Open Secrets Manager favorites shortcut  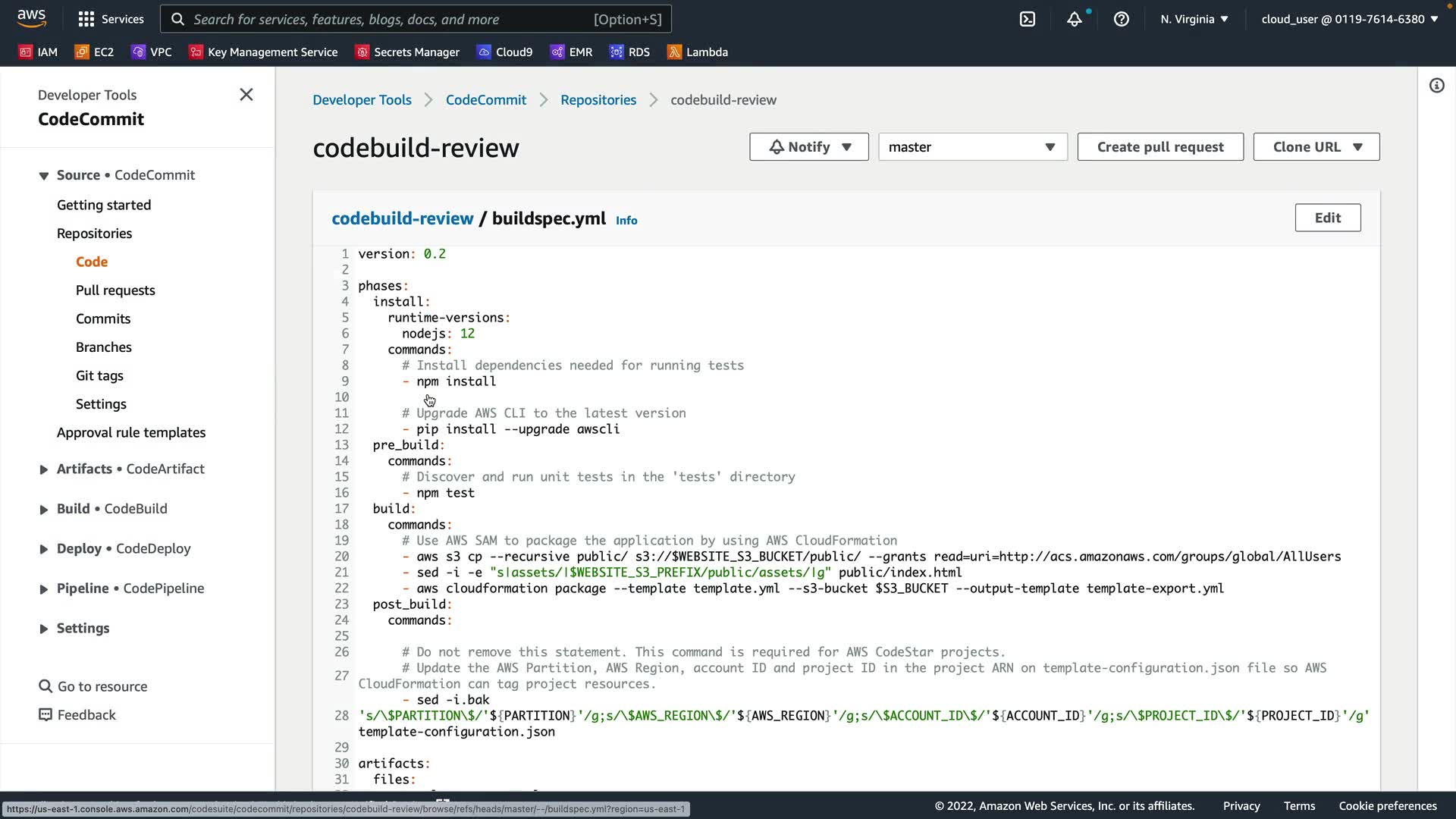[407, 52]
